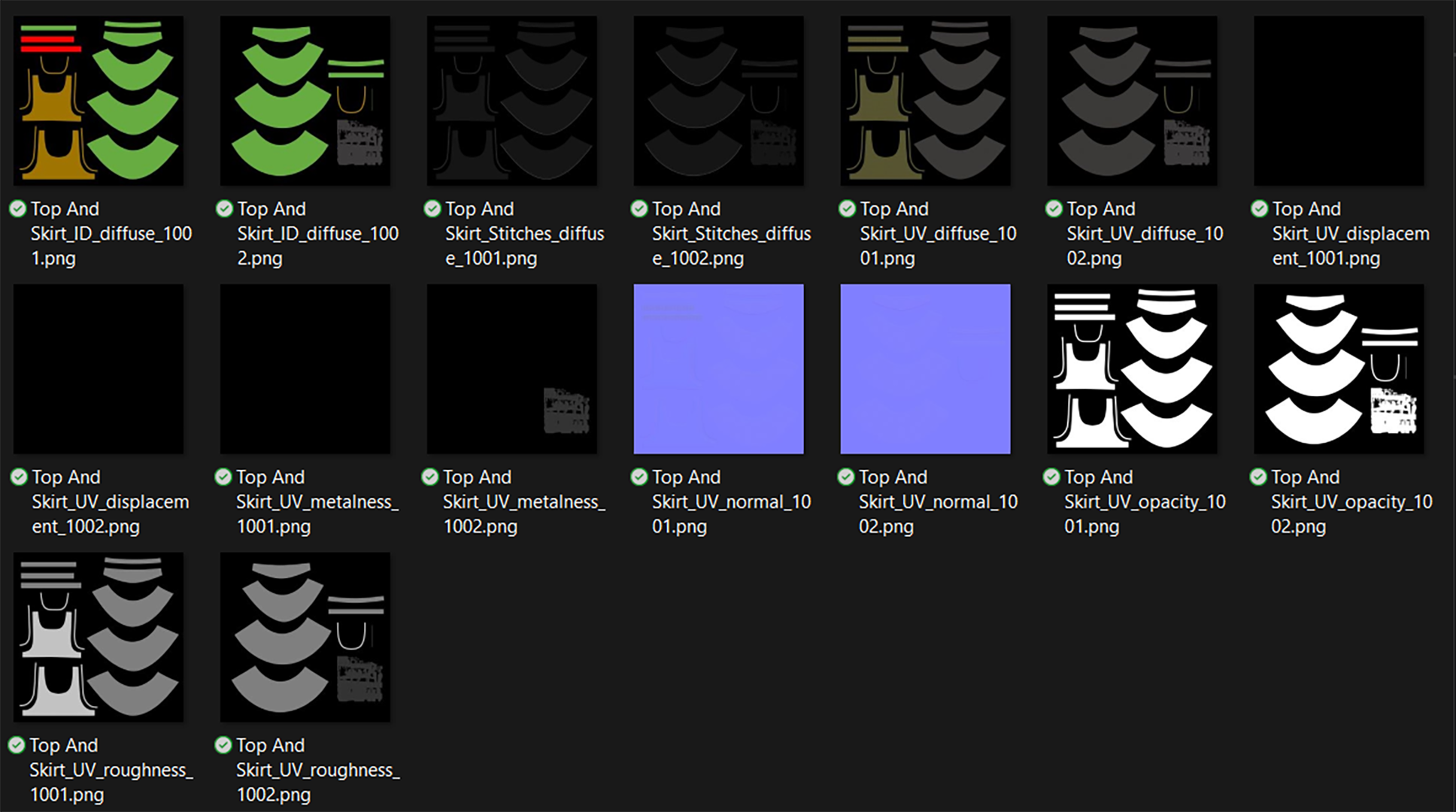Click sync status icon of Skirt_Stitches_diffuse_1001.png
Image resolution: width=1456 pixels, height=812 pixels.
click(432, 208)
